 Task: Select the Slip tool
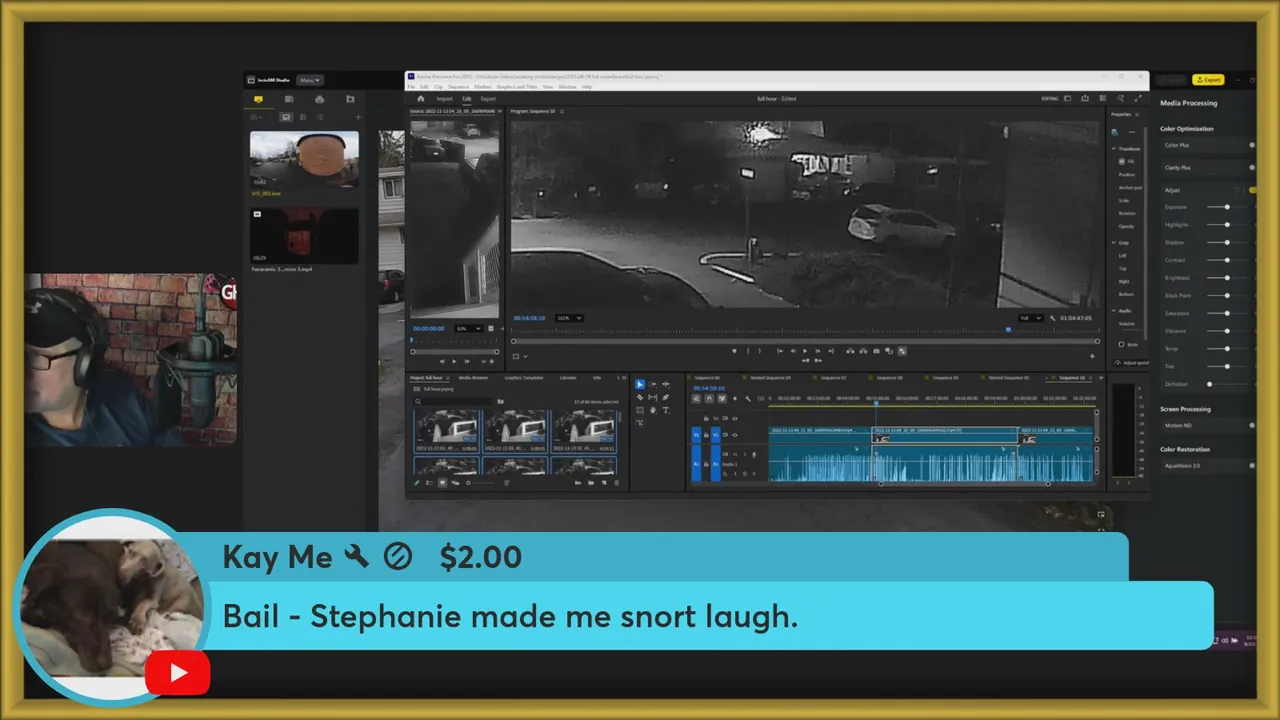click(653, 397)
